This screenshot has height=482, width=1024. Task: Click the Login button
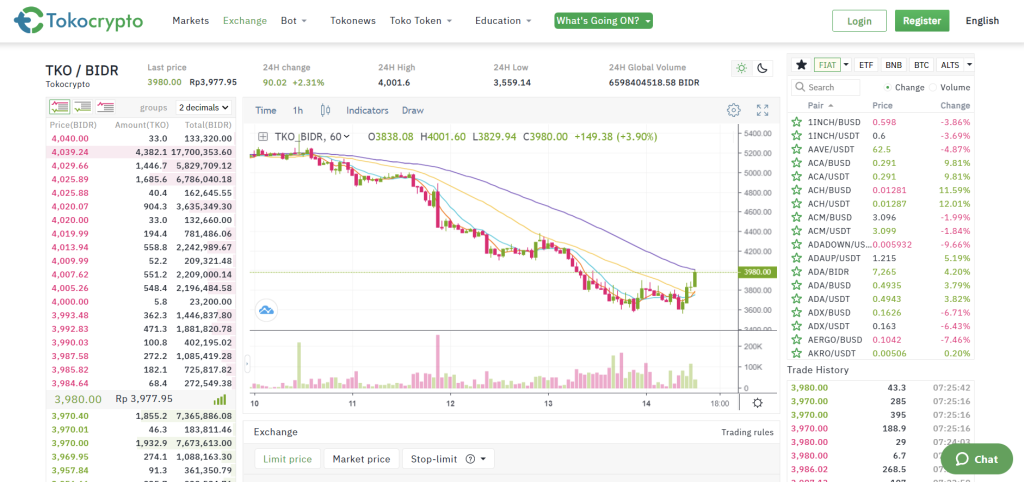click(859, 21)
